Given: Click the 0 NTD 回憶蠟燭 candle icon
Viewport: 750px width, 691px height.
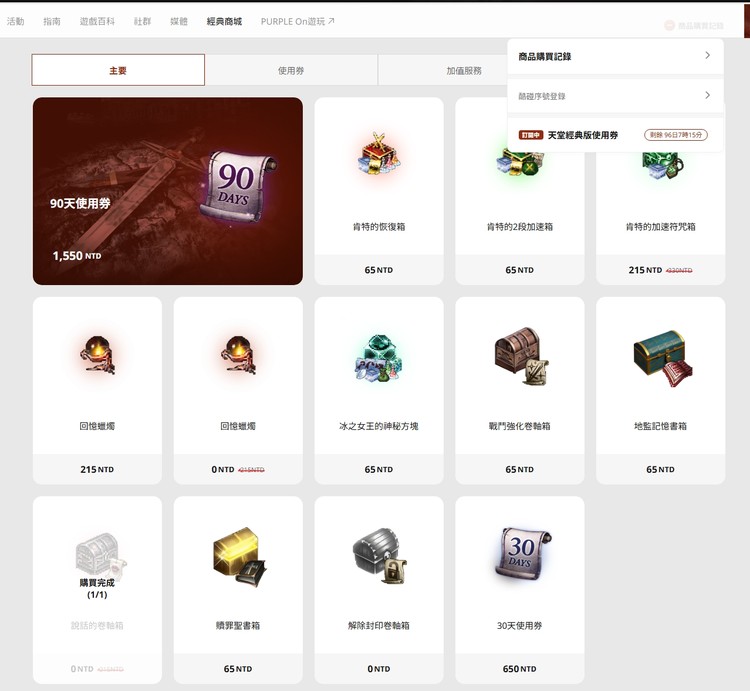Looking at the screenshot, I should click(238, 354).
